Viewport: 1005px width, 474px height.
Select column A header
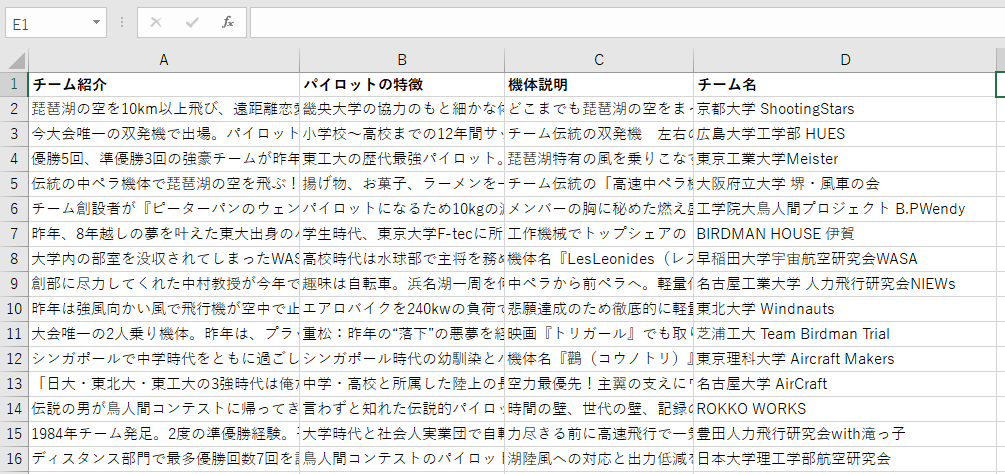[164, 60]
